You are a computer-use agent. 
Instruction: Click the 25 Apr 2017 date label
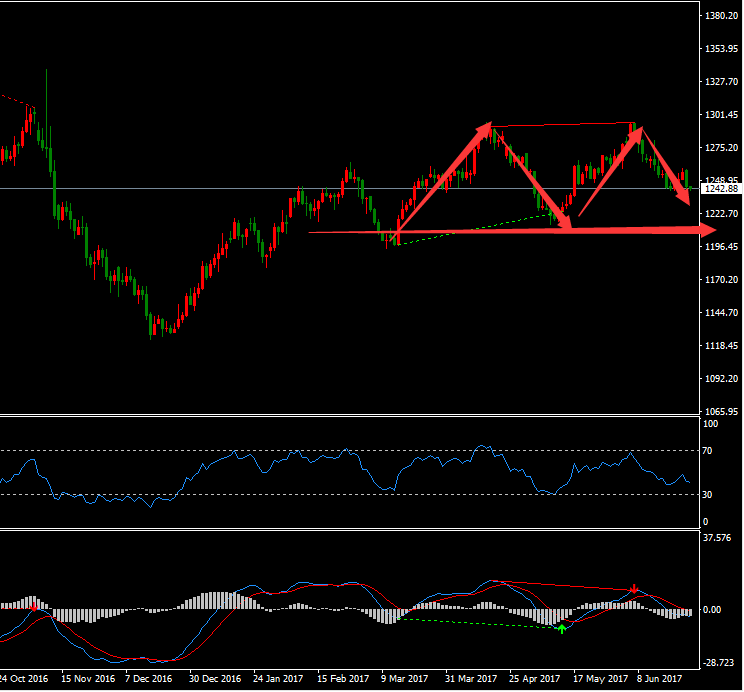(x=534, y=679)
